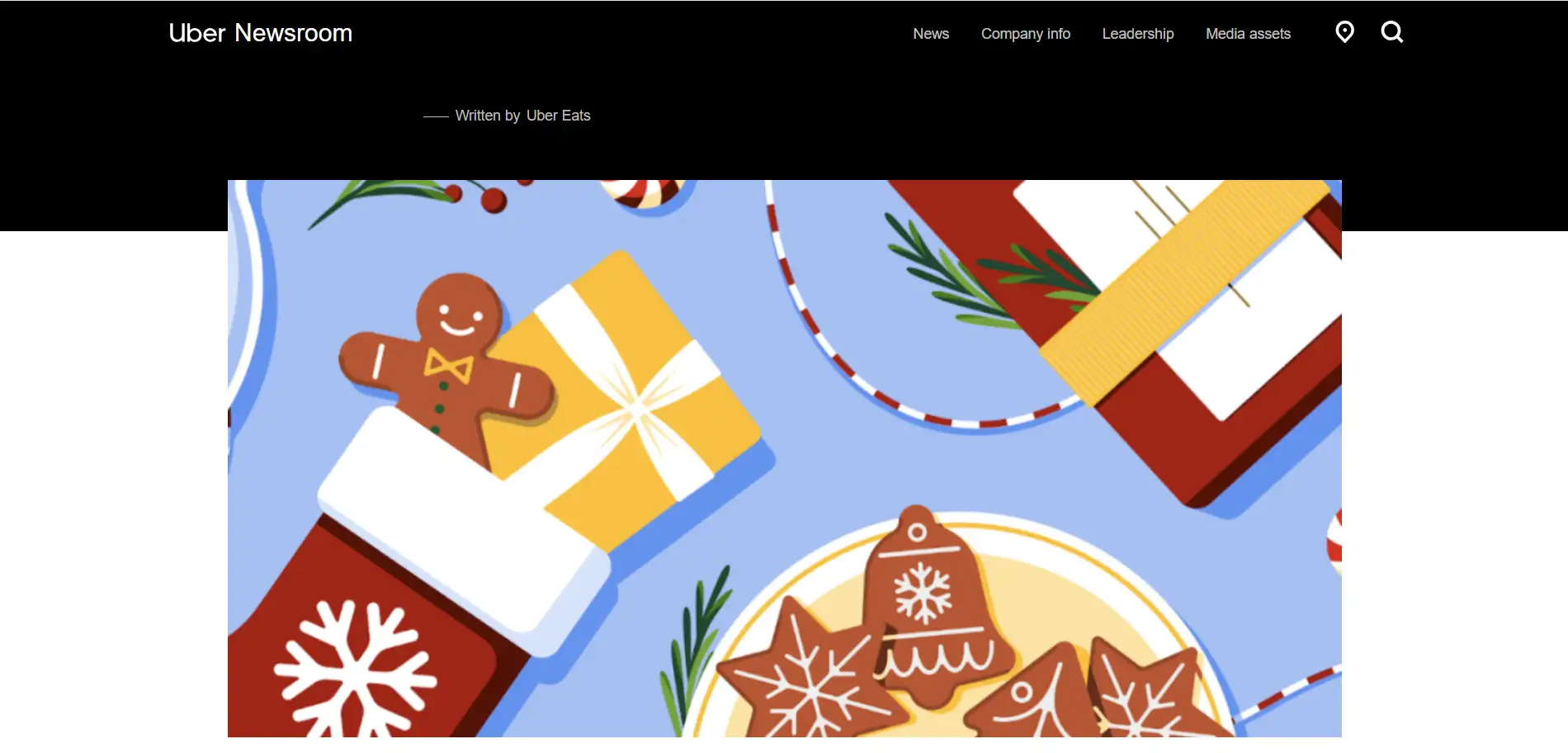Click the white snowflake on red stocking

355,669
